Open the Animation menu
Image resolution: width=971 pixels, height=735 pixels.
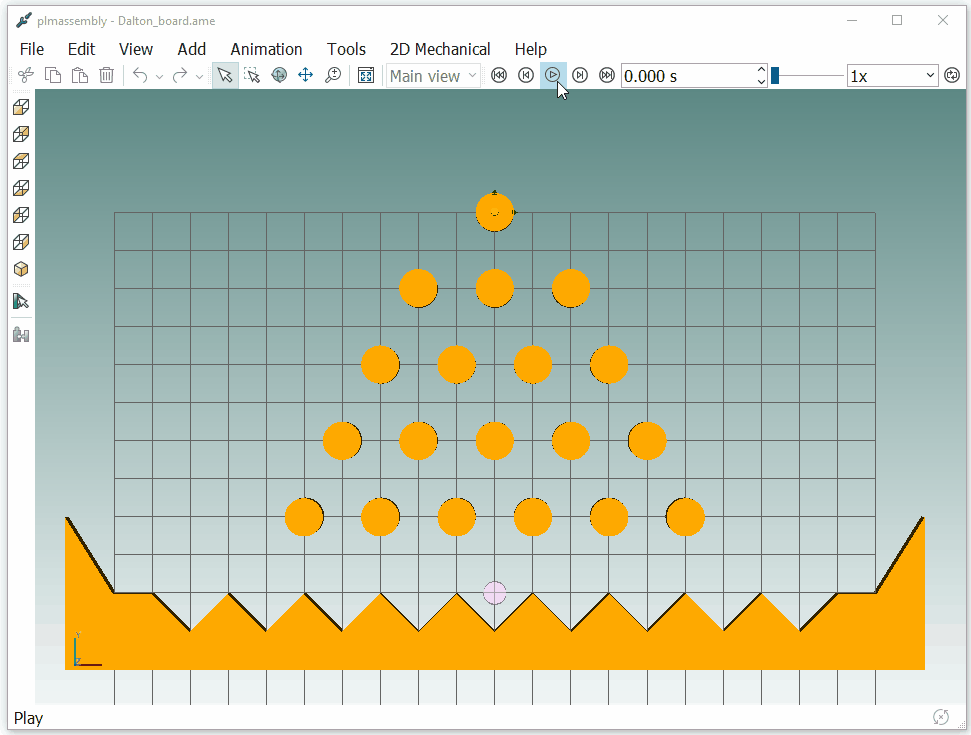(x=266, y=48)
